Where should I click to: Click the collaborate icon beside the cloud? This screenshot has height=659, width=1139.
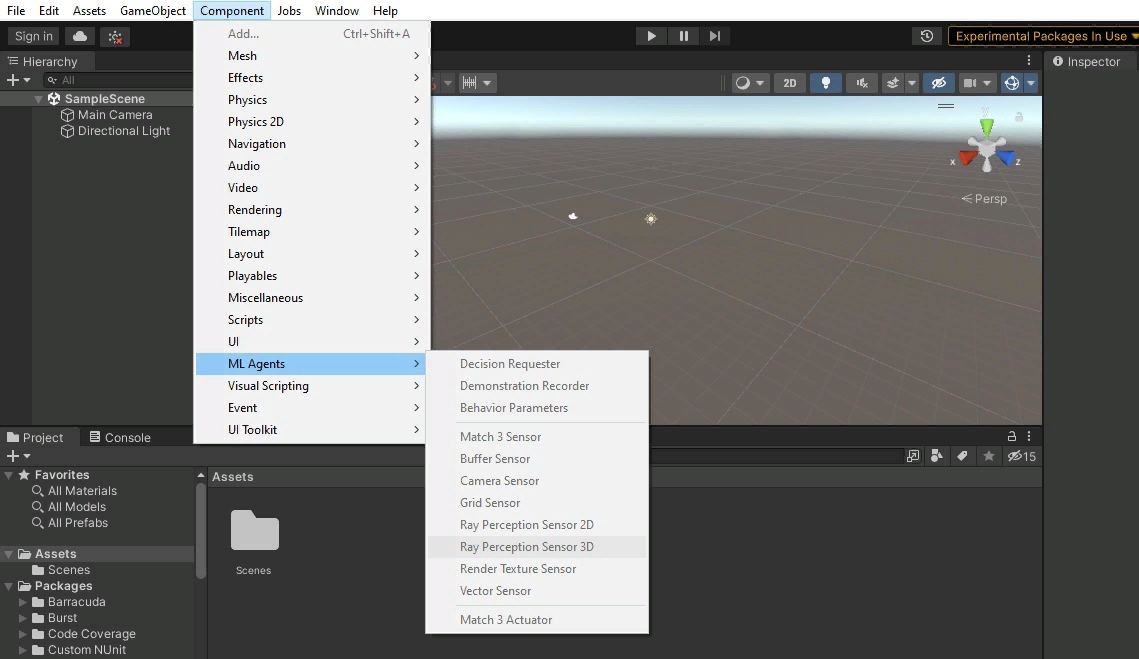point(115,36)
